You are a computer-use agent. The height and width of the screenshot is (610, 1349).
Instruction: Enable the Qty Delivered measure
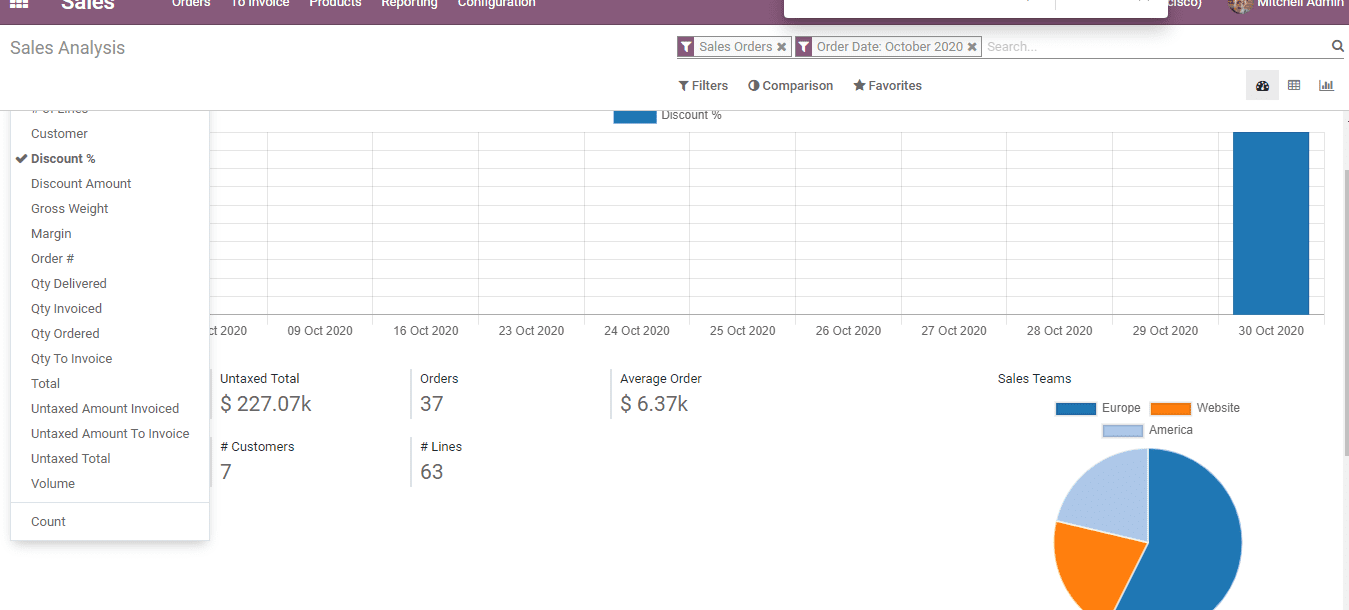(x=68, y=283)
